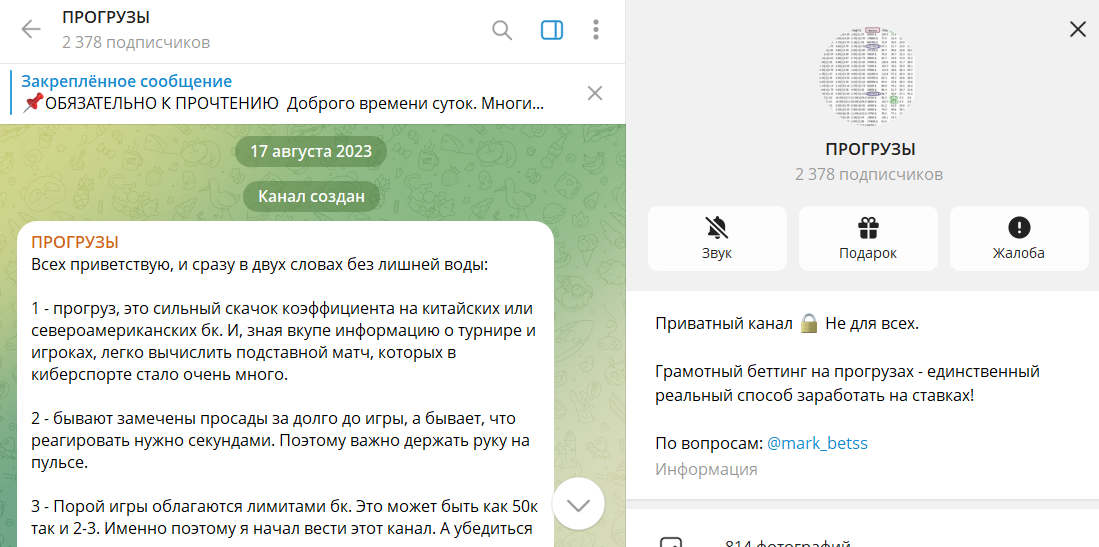Open the @mark_betss contact link
1099x547 pixels.
(x=817, y=443)
